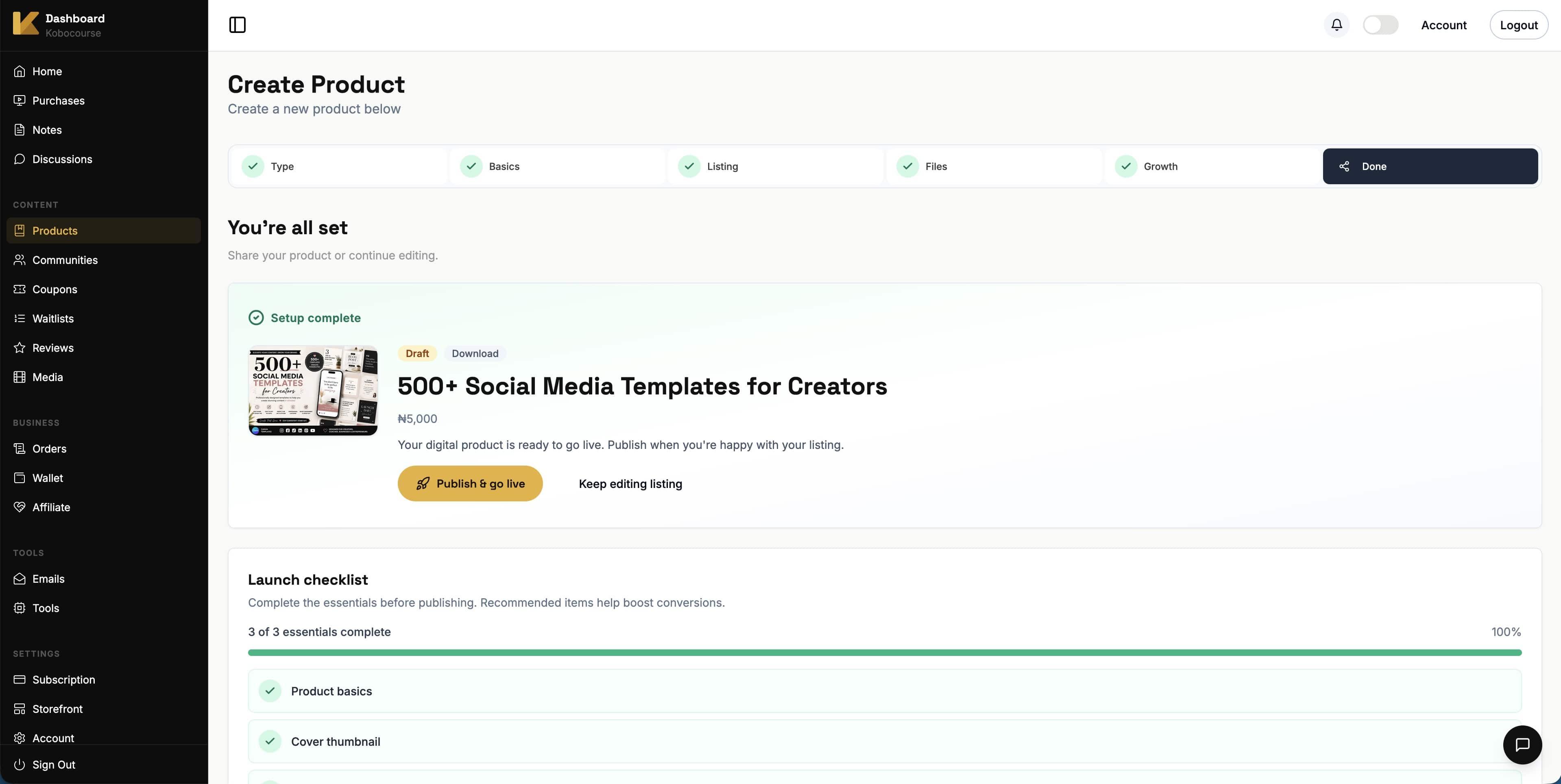The height and width of the screenshot is (784, 1561).
Task: Click the Product basics checklist item
Action: point(885,691)
